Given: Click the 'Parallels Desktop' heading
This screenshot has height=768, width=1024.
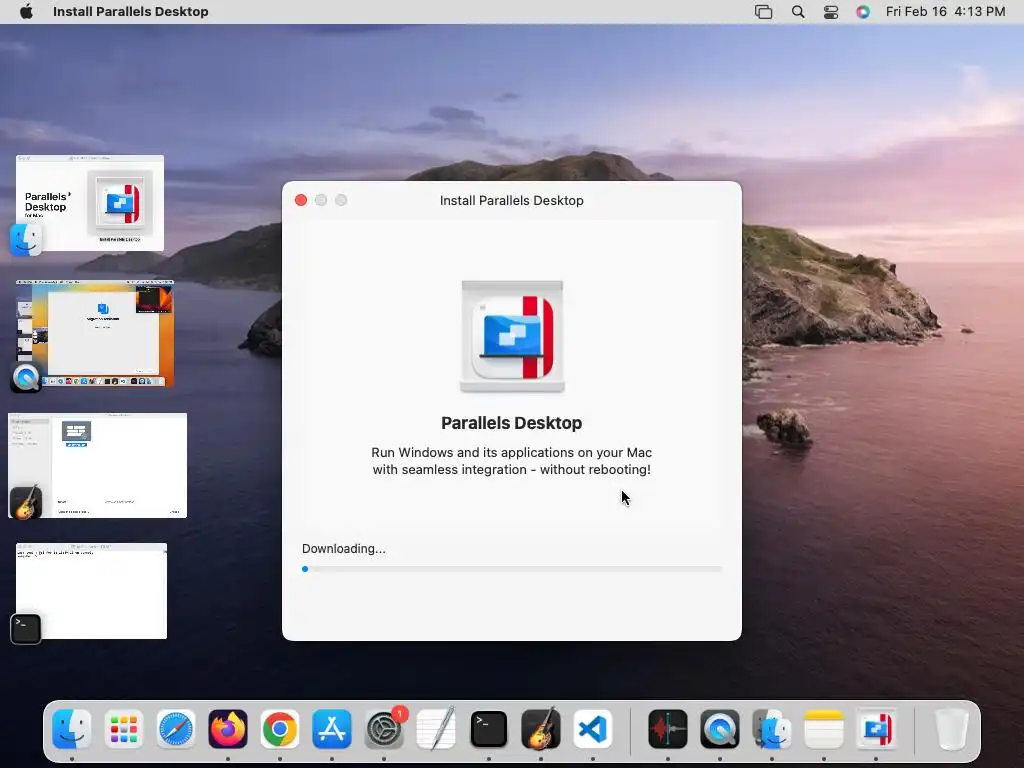Looking at the screenshot, I should click(511, 423).
